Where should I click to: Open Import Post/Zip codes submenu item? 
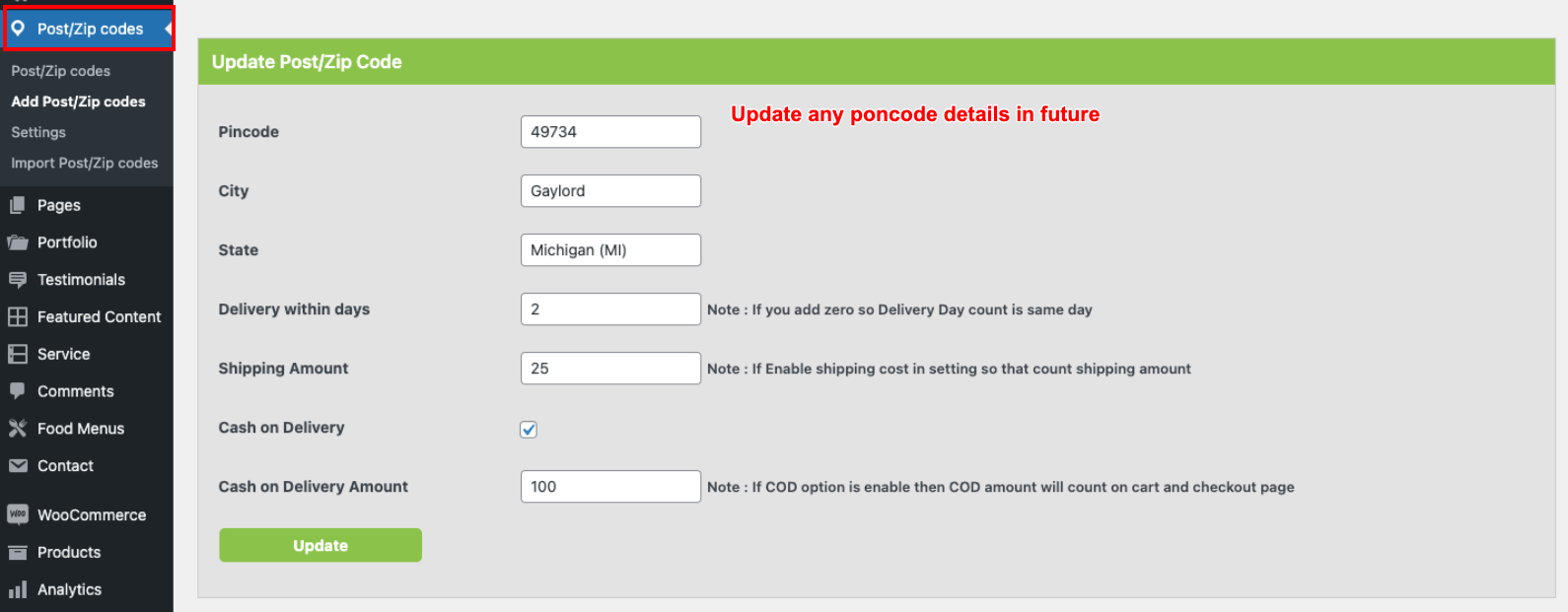click(x=85, y=163)
